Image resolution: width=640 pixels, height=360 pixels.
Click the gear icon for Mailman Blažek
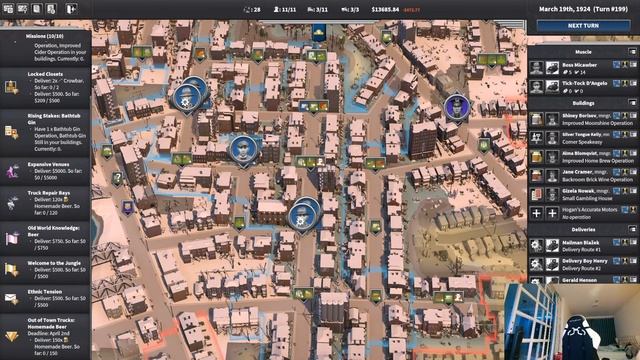point(536,246)
